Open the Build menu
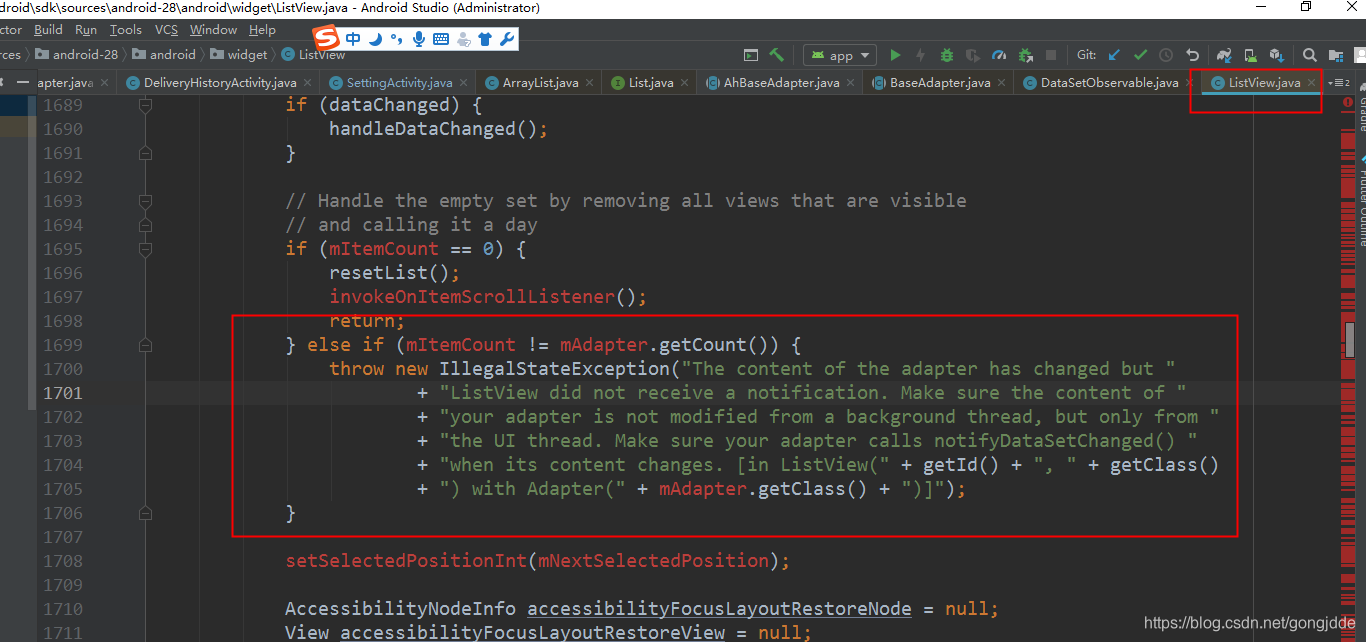Viewport: 1366px width, 642px height. (48, 29)
